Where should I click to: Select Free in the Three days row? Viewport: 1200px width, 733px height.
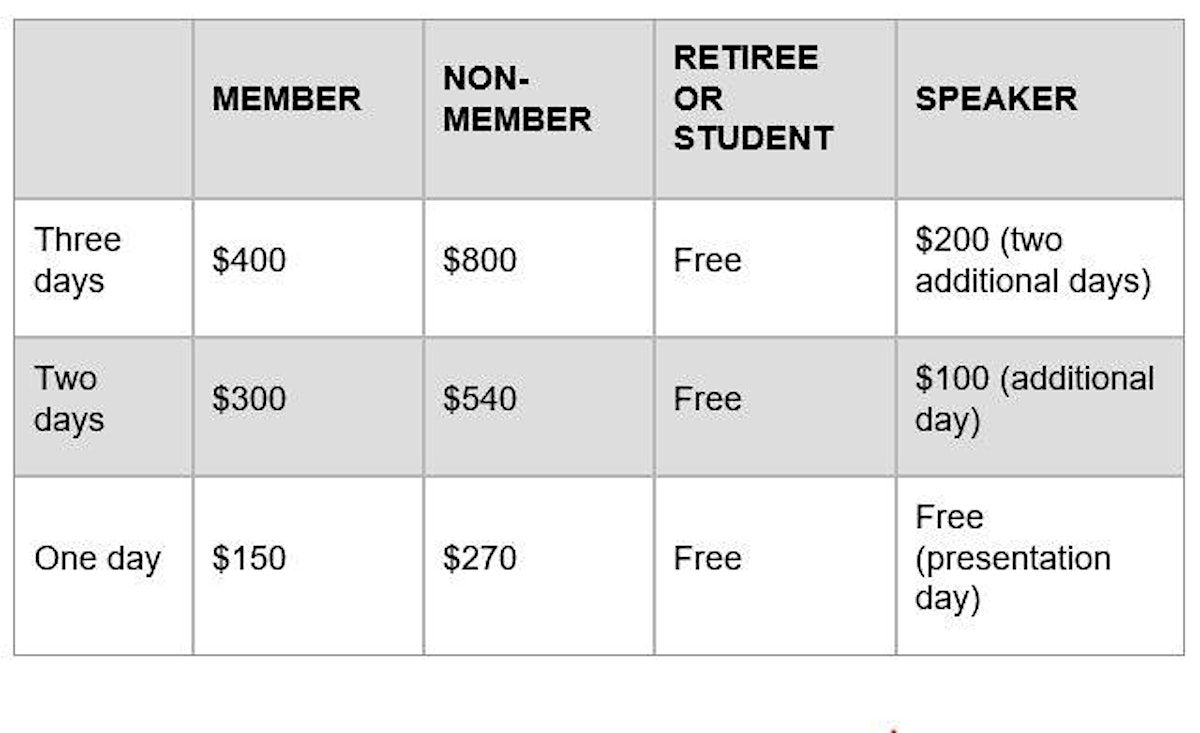pos(707,260)
